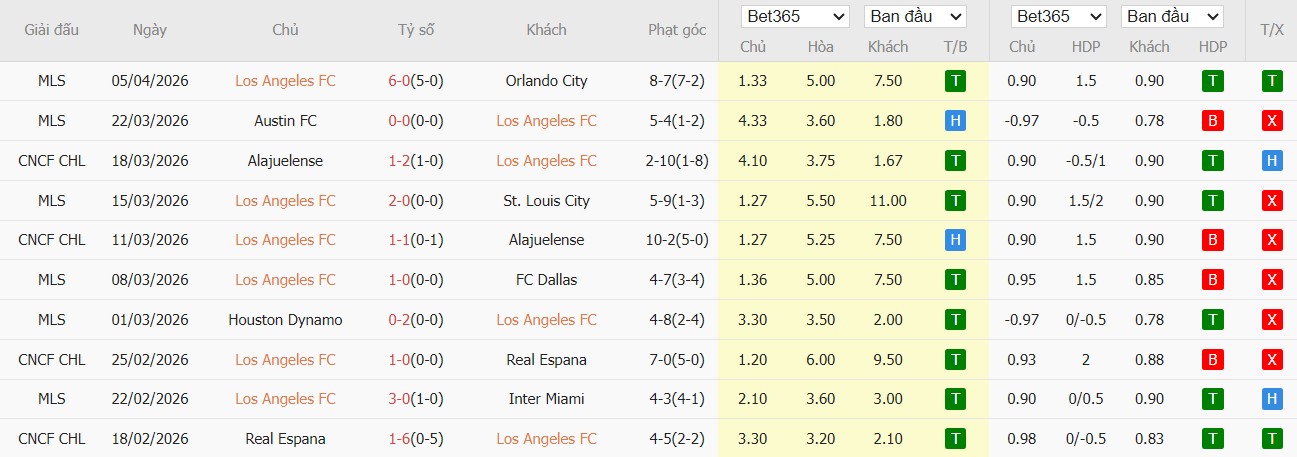Click red B handicap badge in Austin FC row

point(1212,121)
